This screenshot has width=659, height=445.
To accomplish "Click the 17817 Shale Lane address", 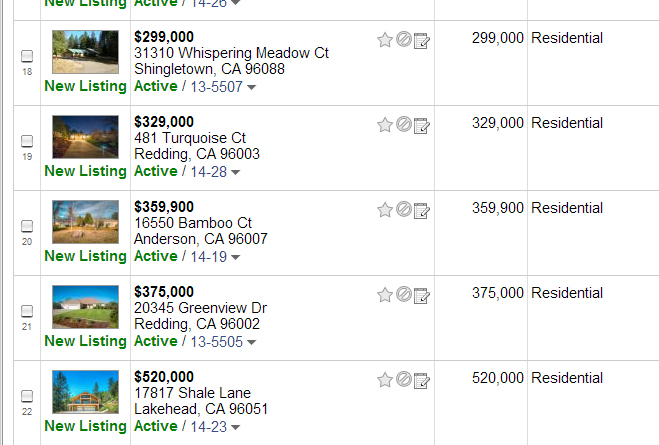I will pos(192,393).
